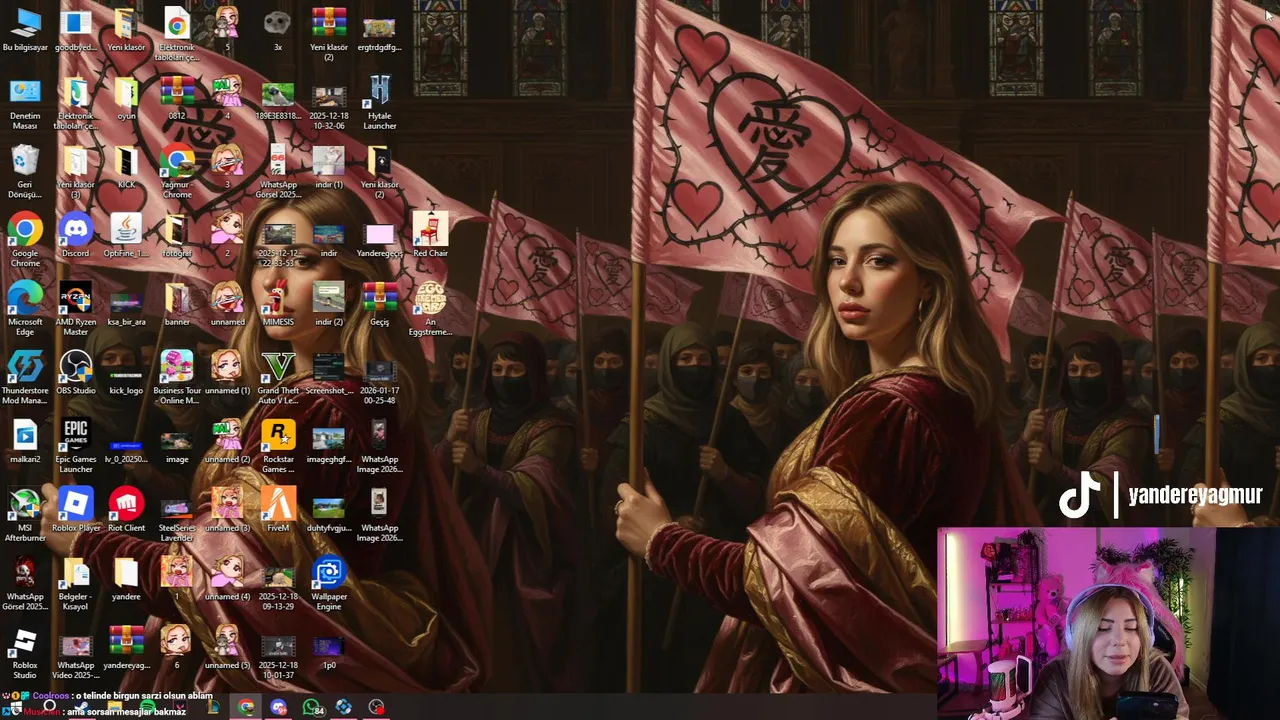Select the indir (1) image
Viewport: 1280px width, 720px height.
pyautogui.click(x=329, y=167)
